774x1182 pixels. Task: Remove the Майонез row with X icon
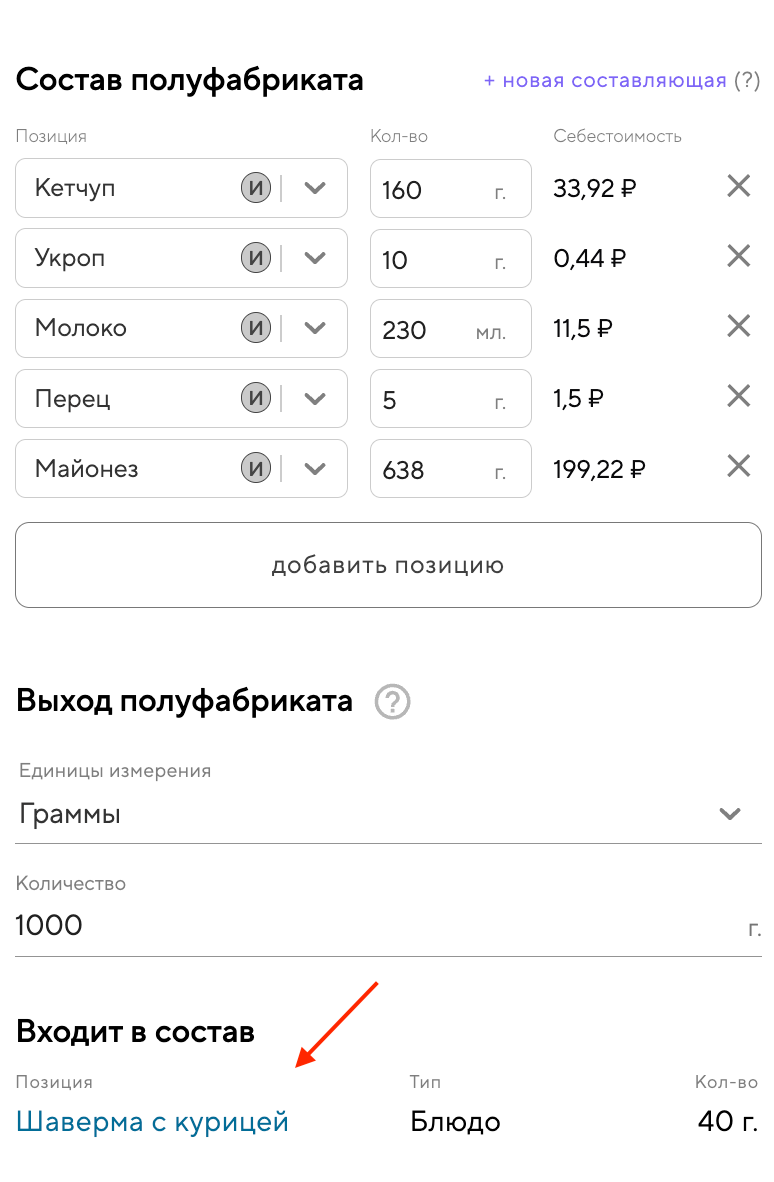(x=738, y=467)
